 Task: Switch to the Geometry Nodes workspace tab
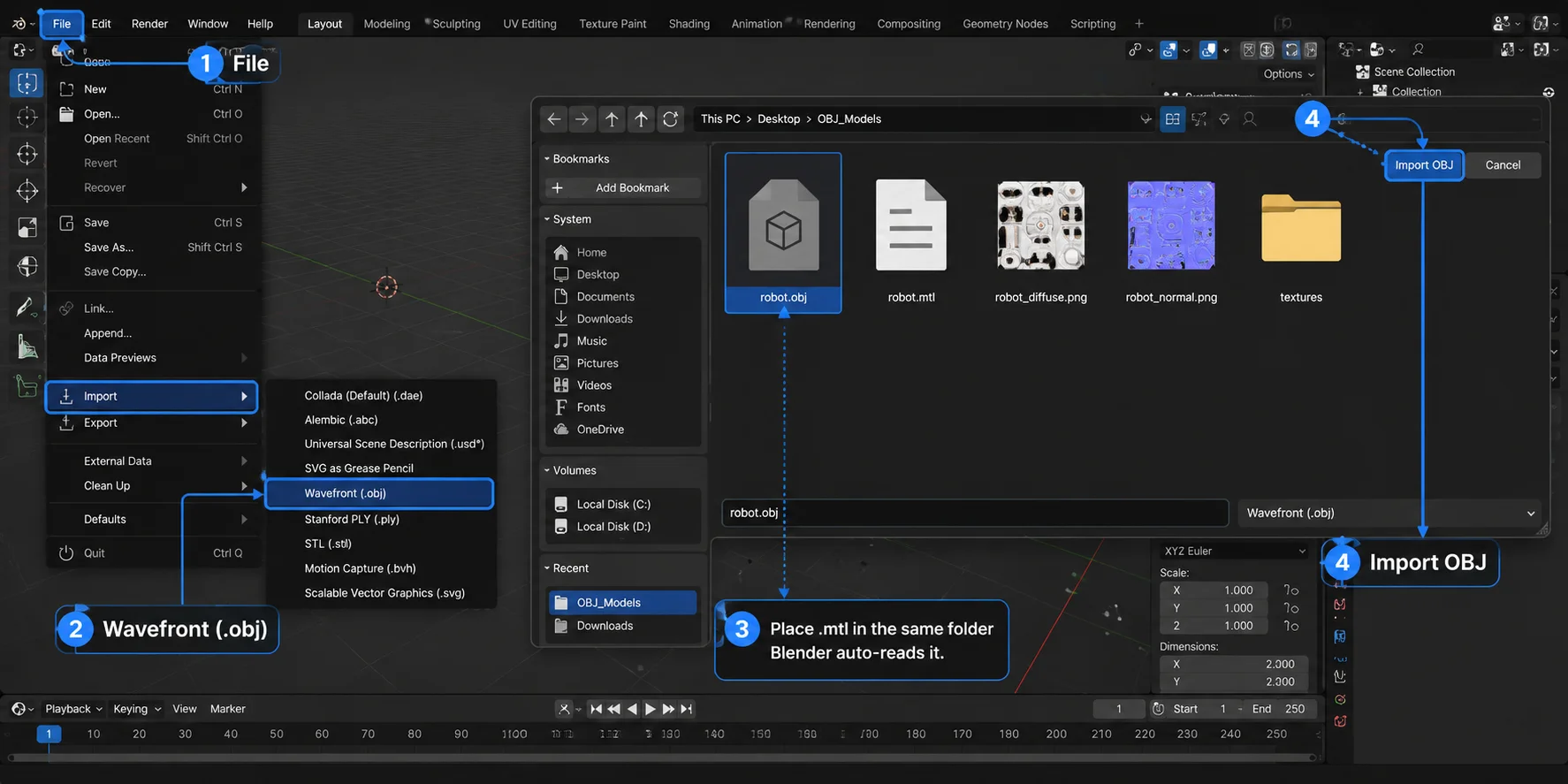1005,24
